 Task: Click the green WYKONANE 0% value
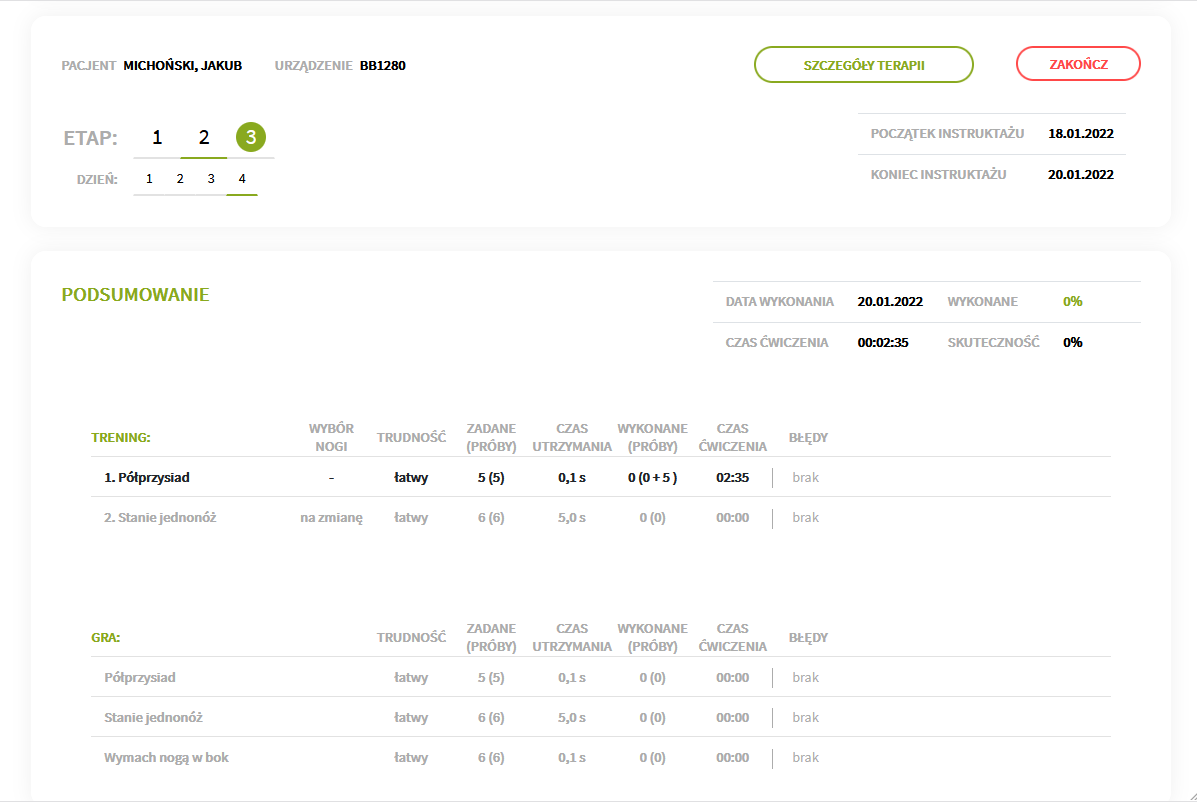[x=1072, y=301]
